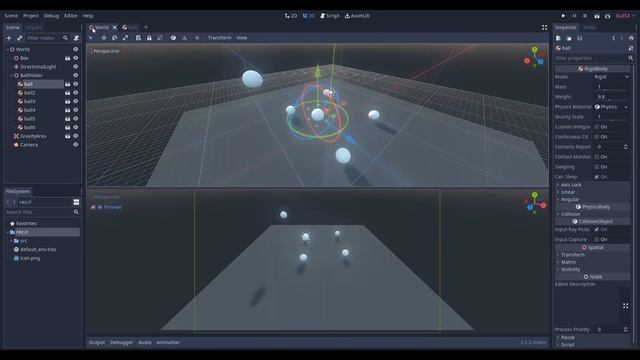The height and width of the screenshot is (360, 640).
Task: Open the Transform menu in viewport toolbar
Action: click(219, 38)
